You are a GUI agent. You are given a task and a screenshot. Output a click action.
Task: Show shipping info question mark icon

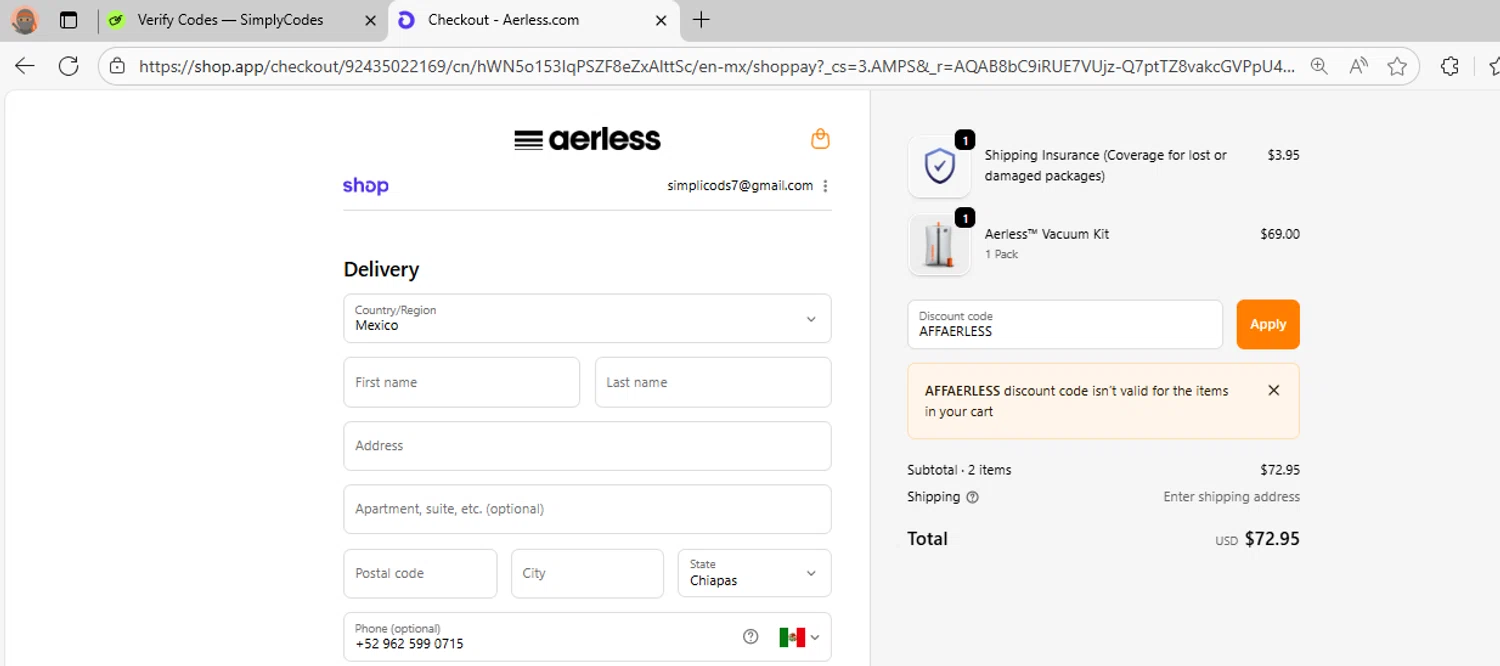[x=972, y=497]
